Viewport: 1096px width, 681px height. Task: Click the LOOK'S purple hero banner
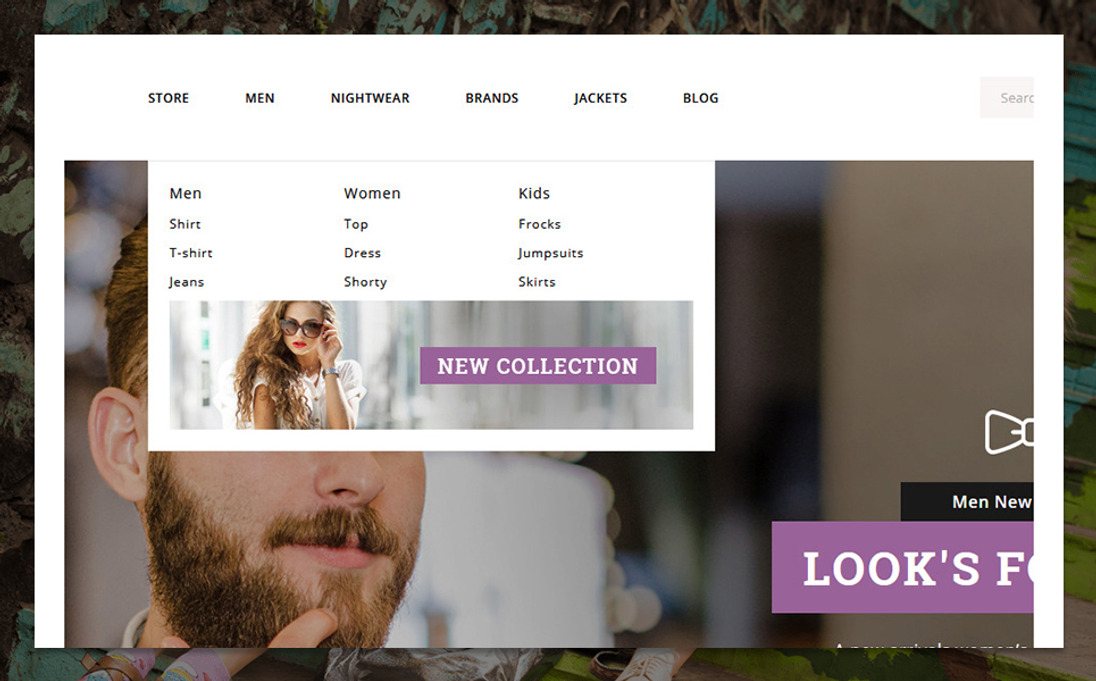click(902, 567)
